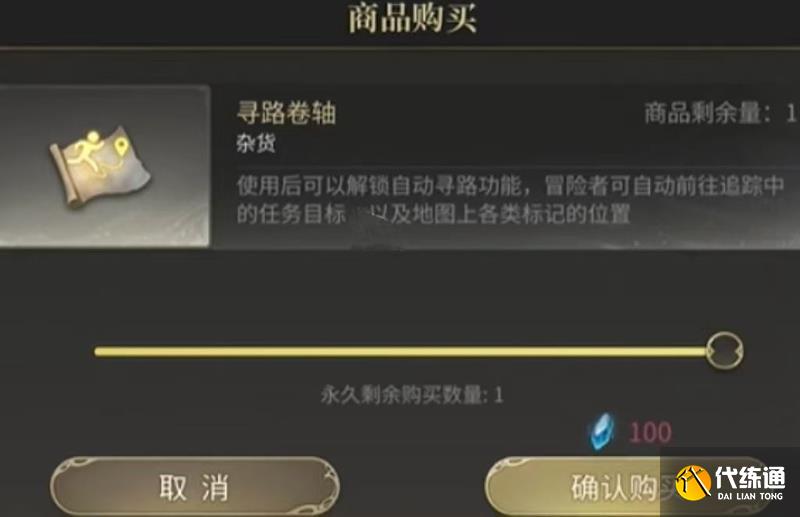Click the left end of the quantity slider
The height and width of the screenshot is (517, 800).
[98, 351]
